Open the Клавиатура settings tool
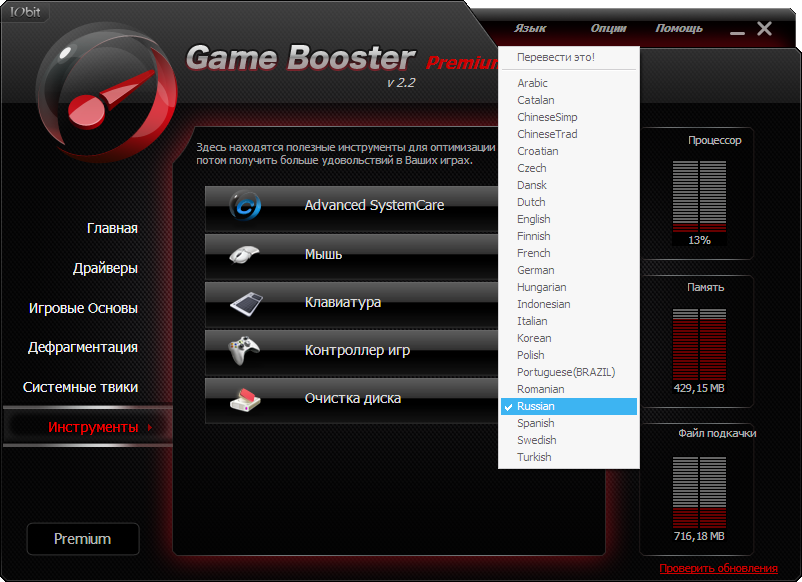Viewport: 802px width, 582px height. (351, 304)
